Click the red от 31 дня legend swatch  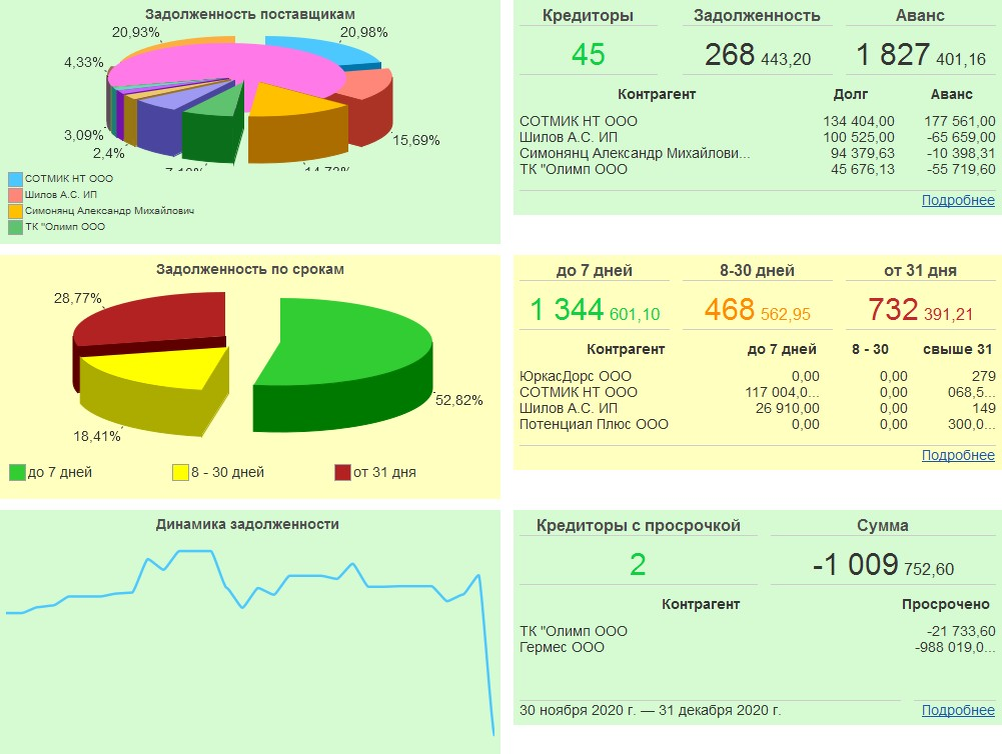(343, 472)
